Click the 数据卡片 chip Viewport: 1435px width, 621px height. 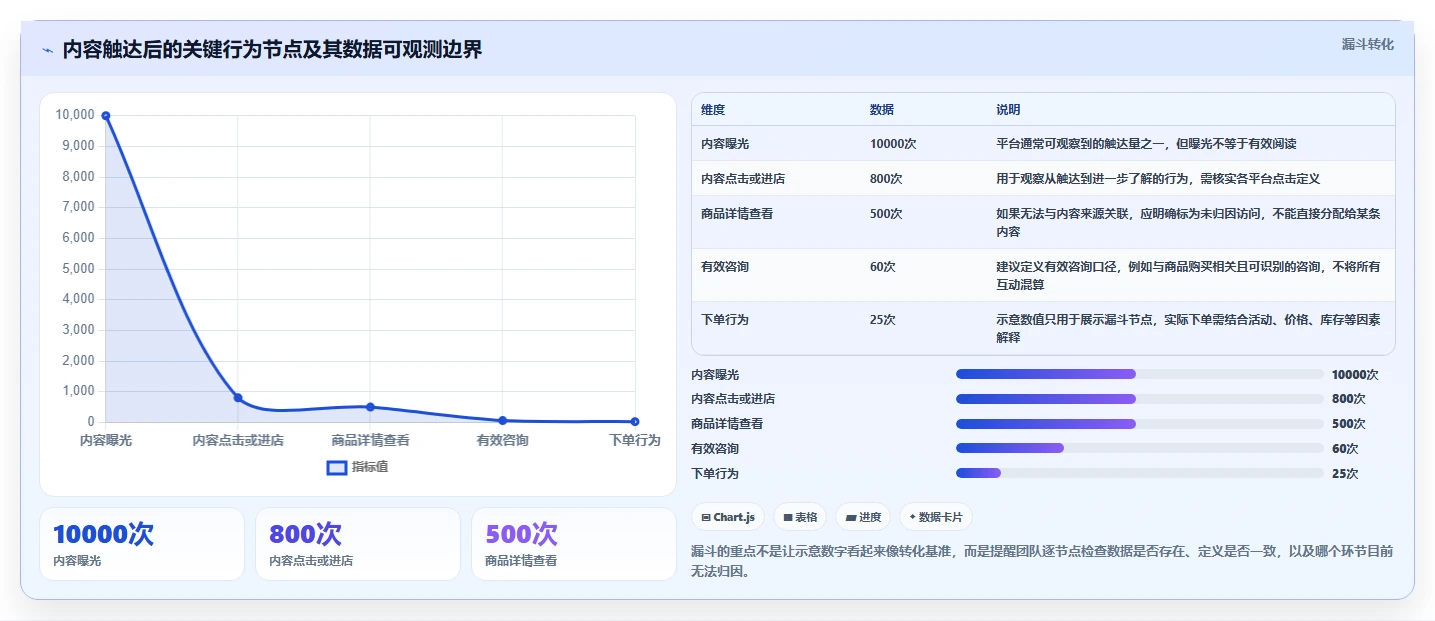click(x=936, y=517)
